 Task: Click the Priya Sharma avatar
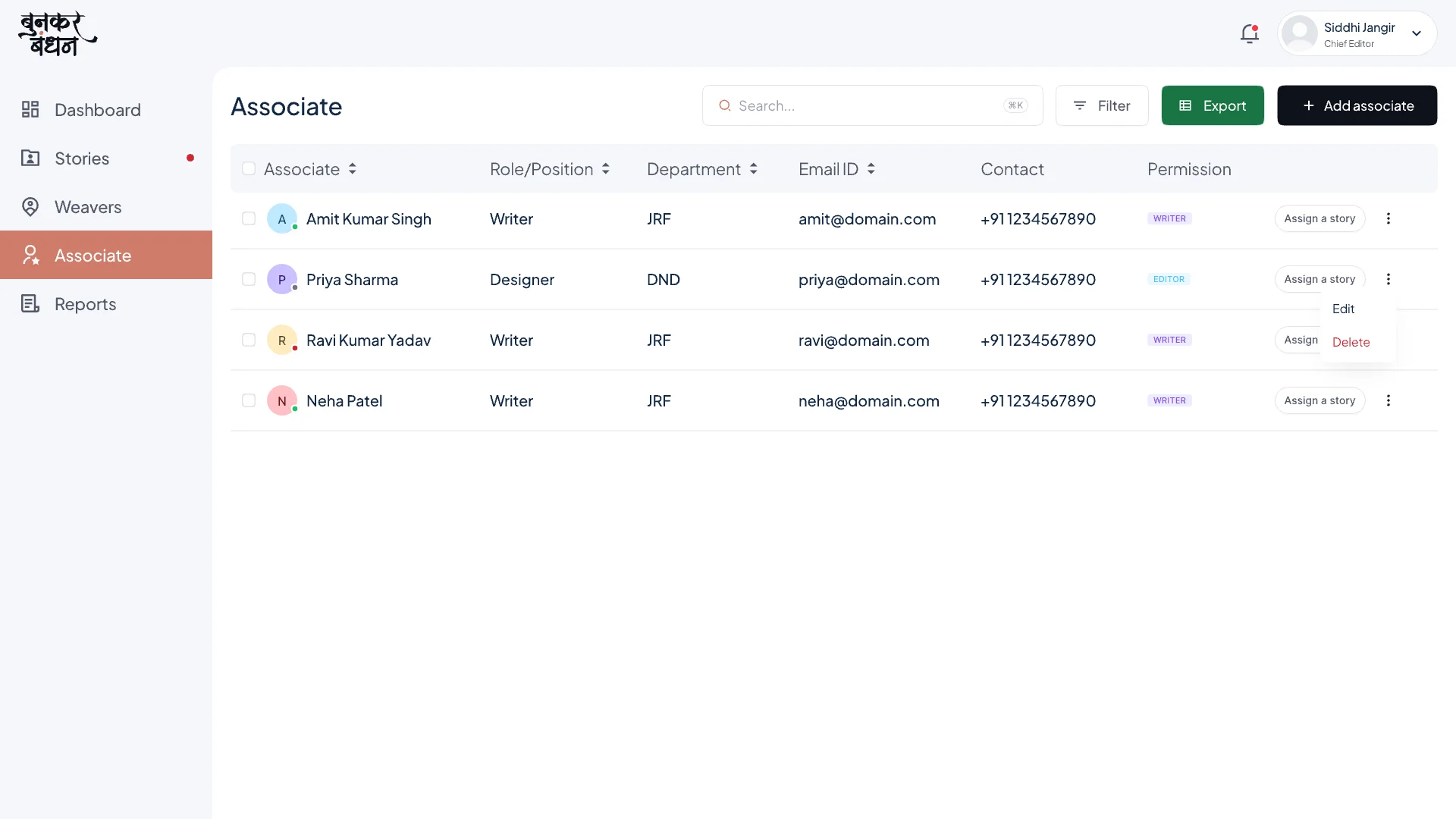click(x=282, y=279)
